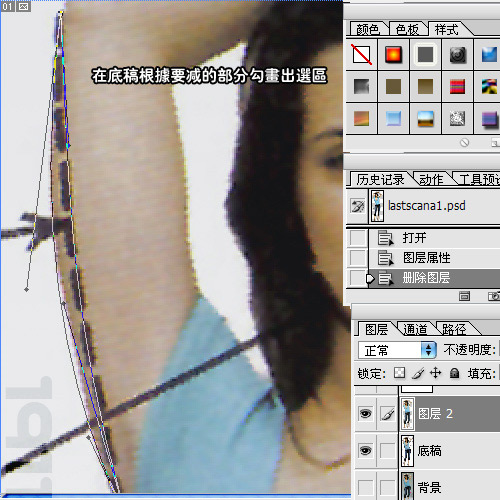Apply the light blue translucent style
The width and height of the screenshot is (500, 500).
393,118
